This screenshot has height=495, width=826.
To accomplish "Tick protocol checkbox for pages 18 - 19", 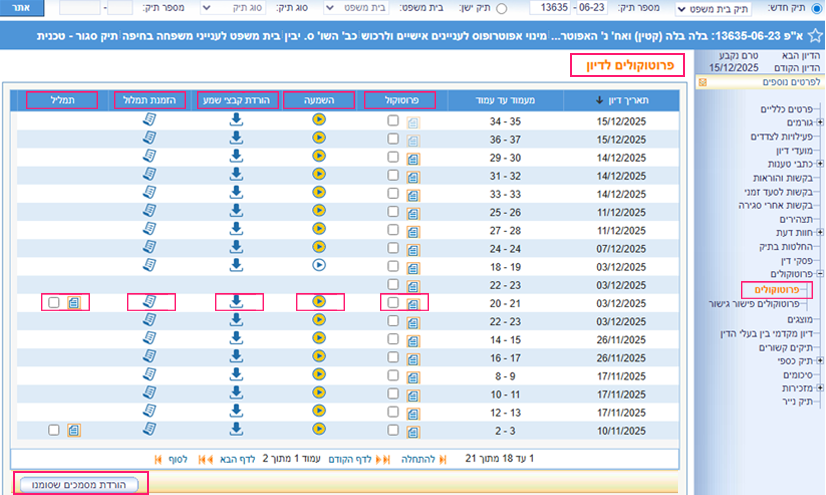I will pyautogui.click(x=393, y=266).
